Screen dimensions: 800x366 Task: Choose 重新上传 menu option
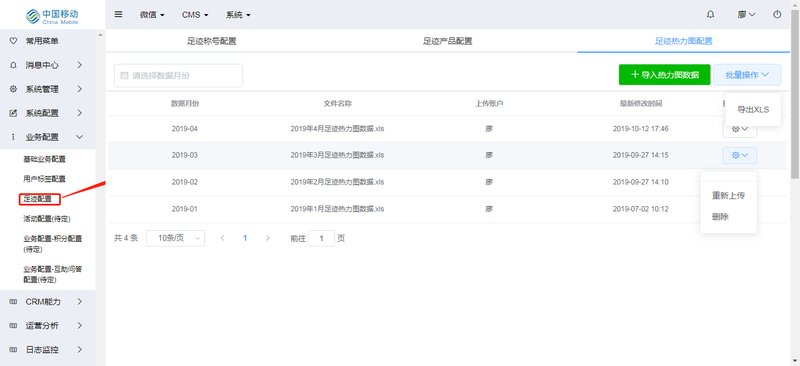(x=729, y=196)
